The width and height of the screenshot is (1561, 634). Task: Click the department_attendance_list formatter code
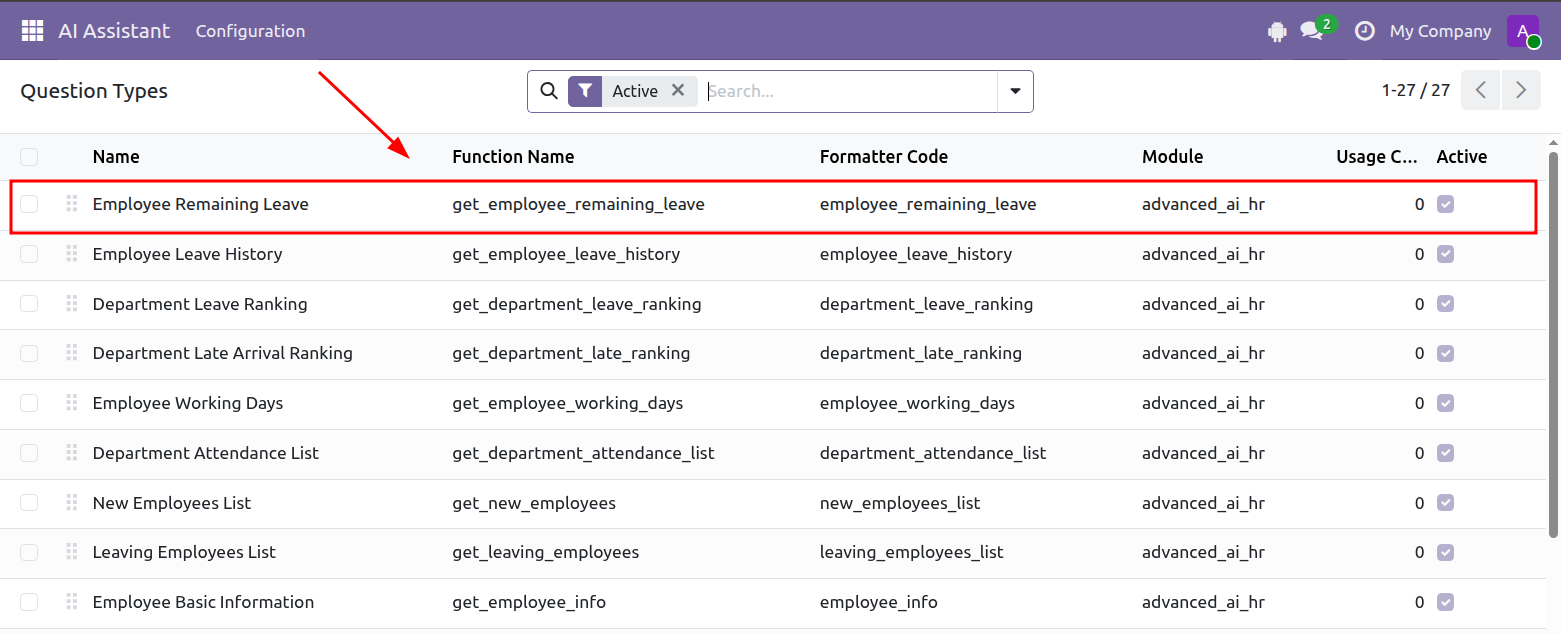[933, 453]
